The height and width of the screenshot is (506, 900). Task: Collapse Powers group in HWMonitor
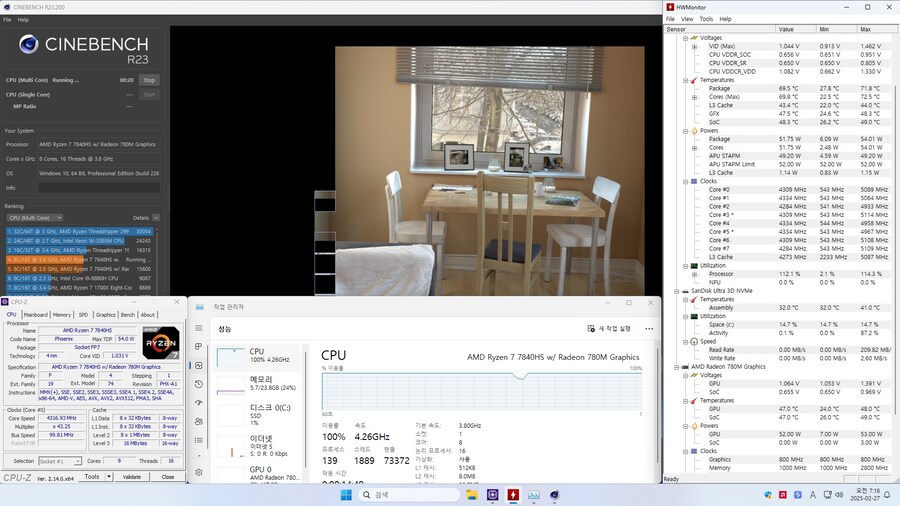point(685,131)
